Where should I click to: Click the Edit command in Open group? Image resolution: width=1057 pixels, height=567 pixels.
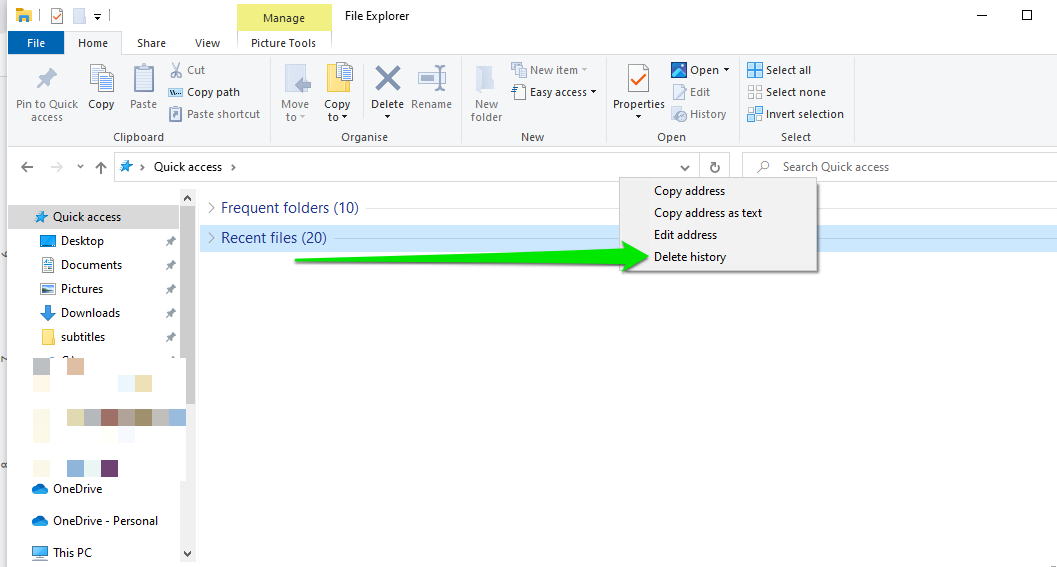click(692, 92)
